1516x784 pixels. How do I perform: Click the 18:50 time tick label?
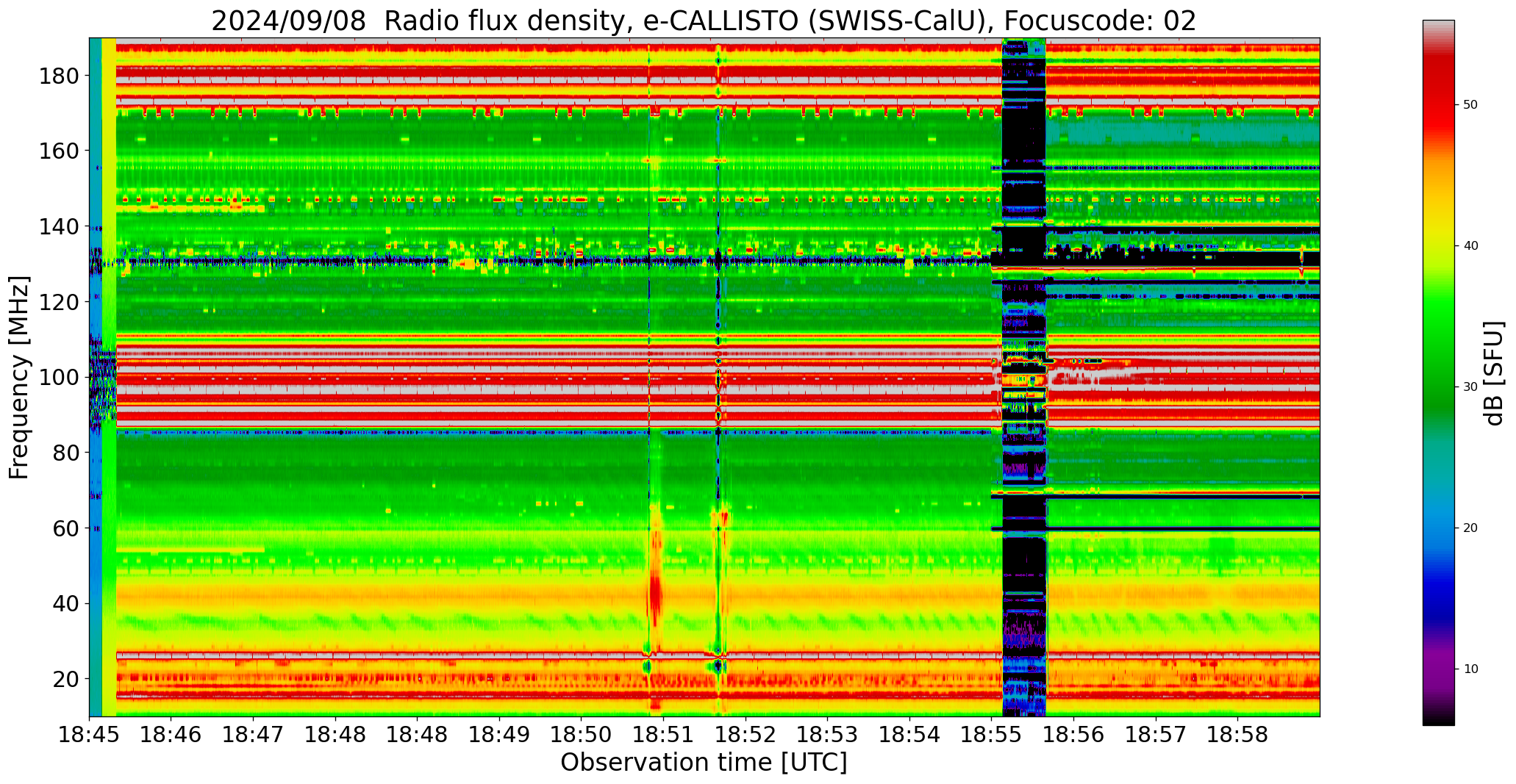click(582, 734)
